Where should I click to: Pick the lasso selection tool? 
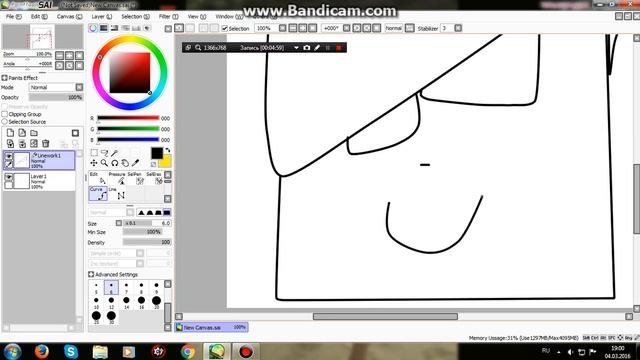[104, 153]
